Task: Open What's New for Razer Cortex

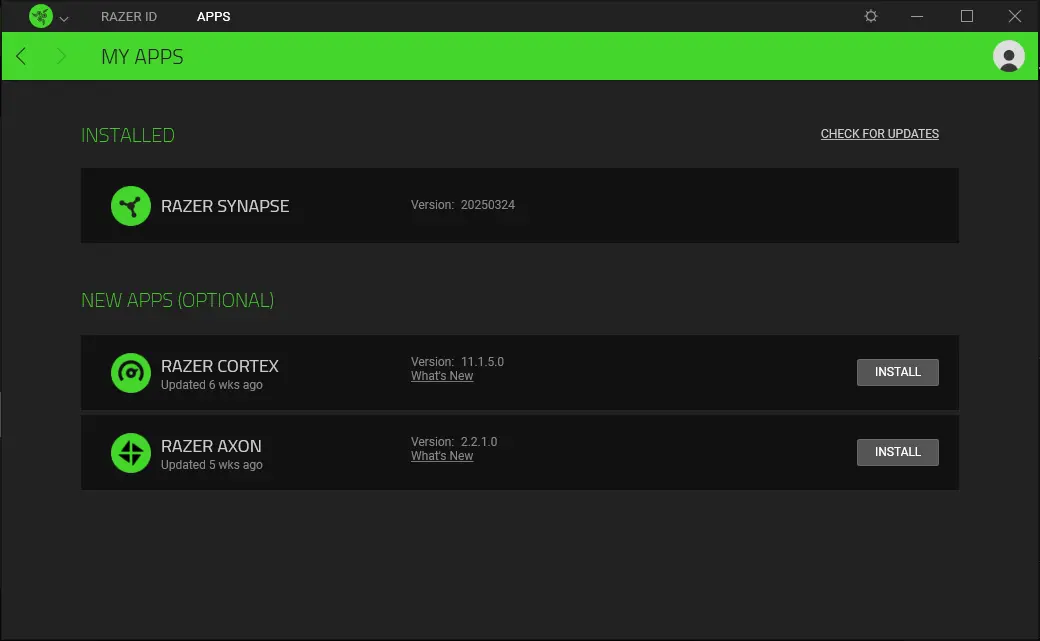Action: tap(442, 376)
